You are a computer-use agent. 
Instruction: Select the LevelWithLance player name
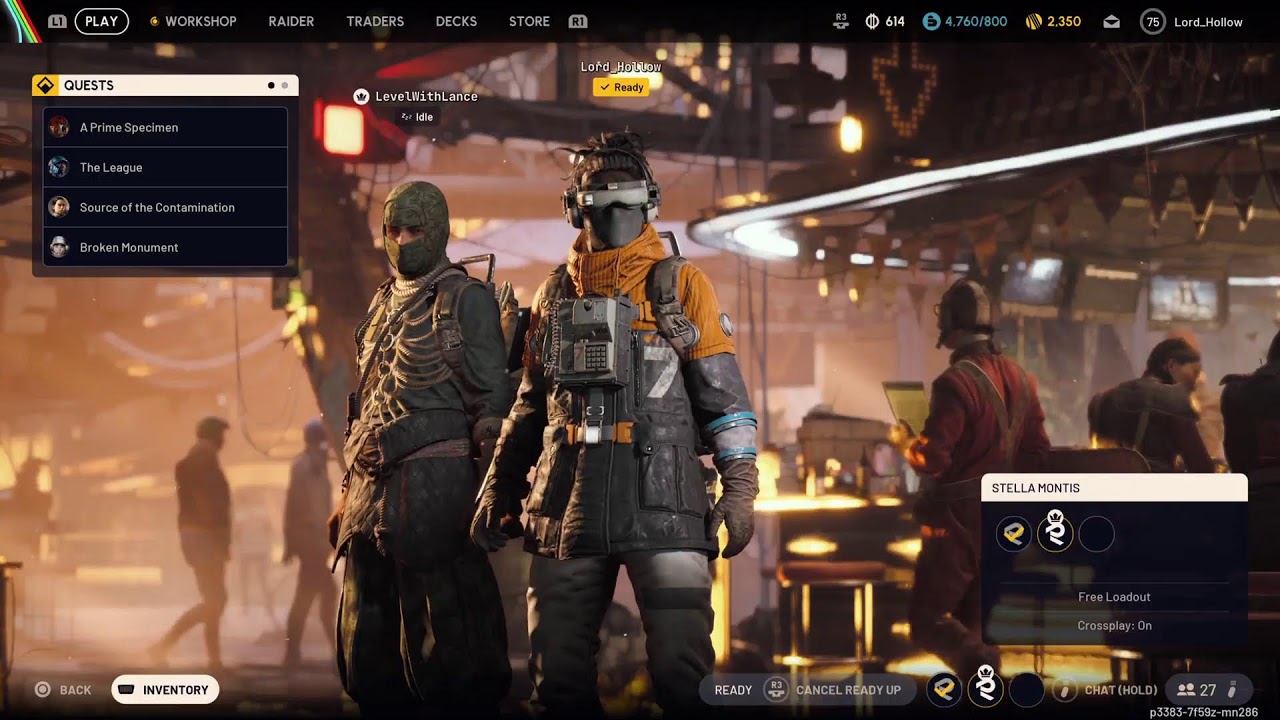point(426,96)
